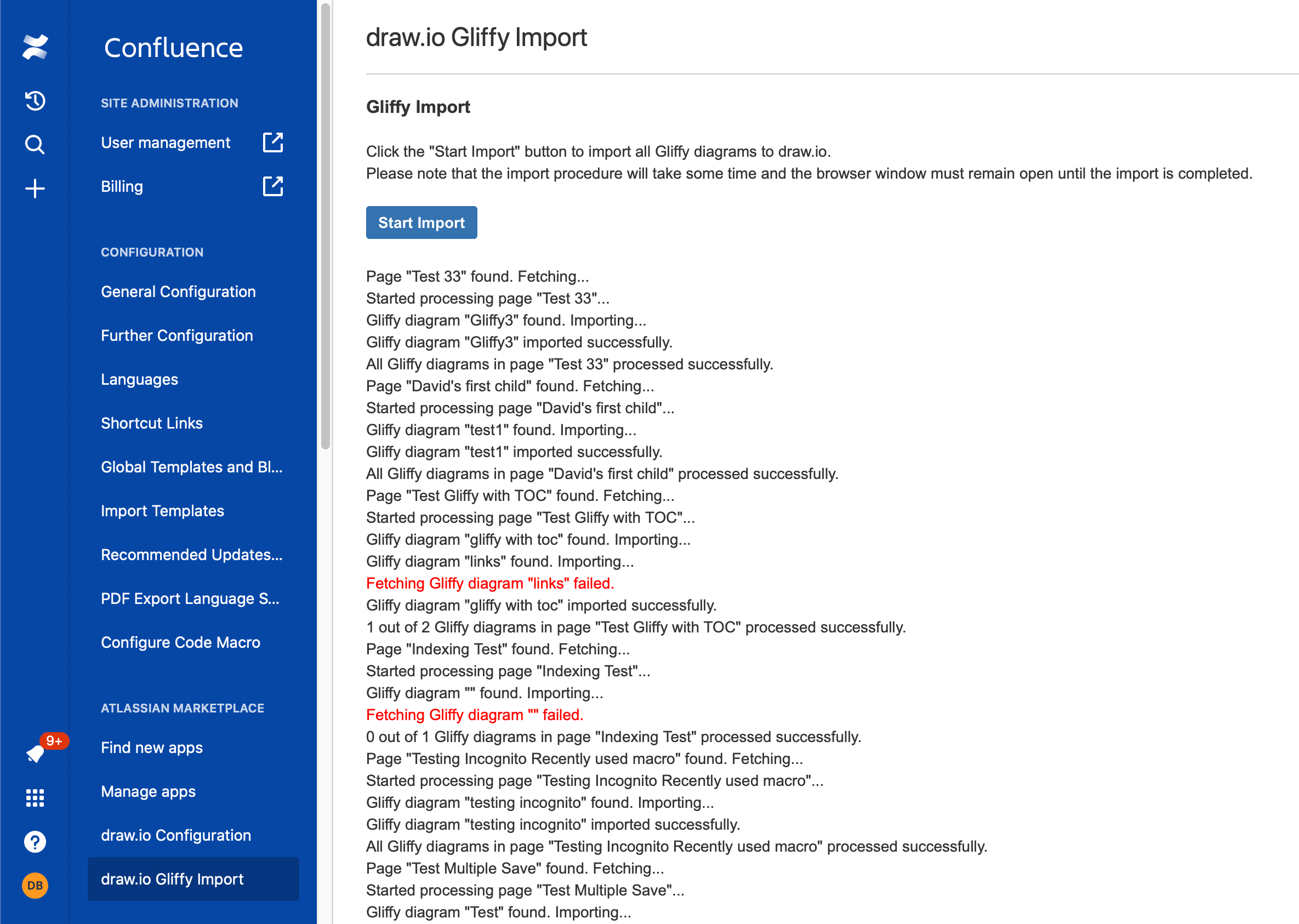Image resolution: width=1299 pixels, height=924 pixels.
Task: Open Manage apps in the sidebar
Action: 148,791
